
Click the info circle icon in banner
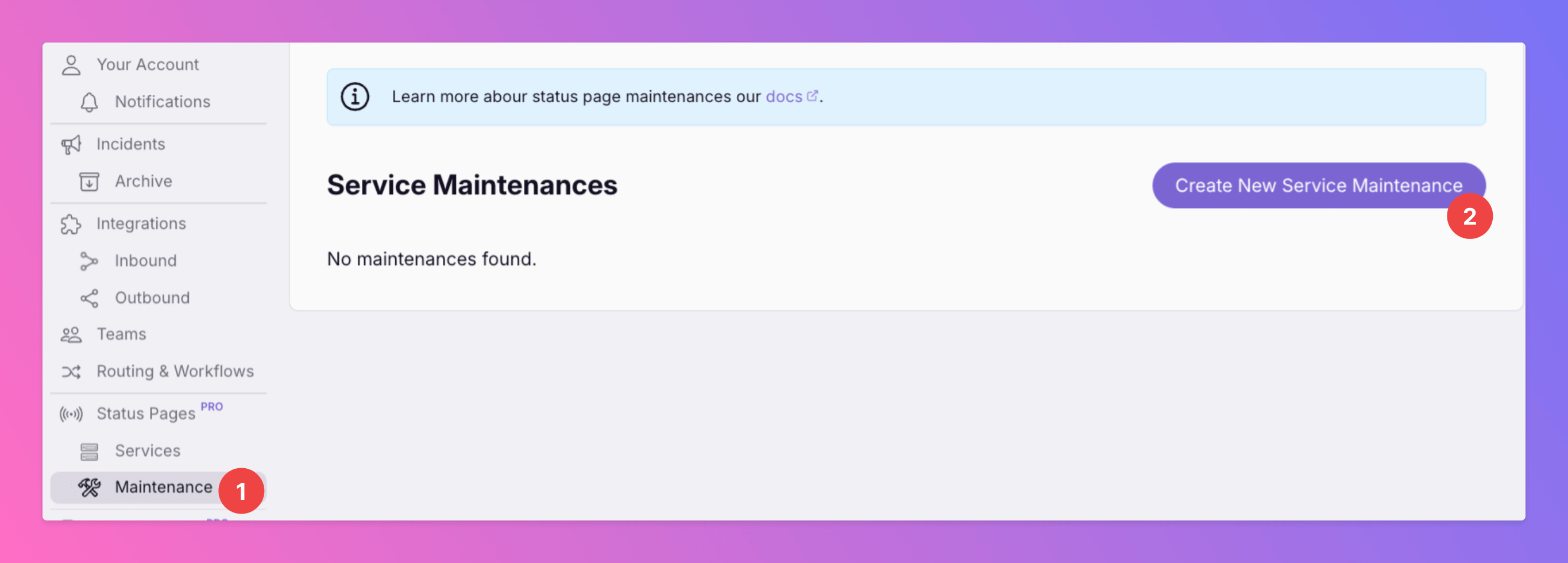355,97
